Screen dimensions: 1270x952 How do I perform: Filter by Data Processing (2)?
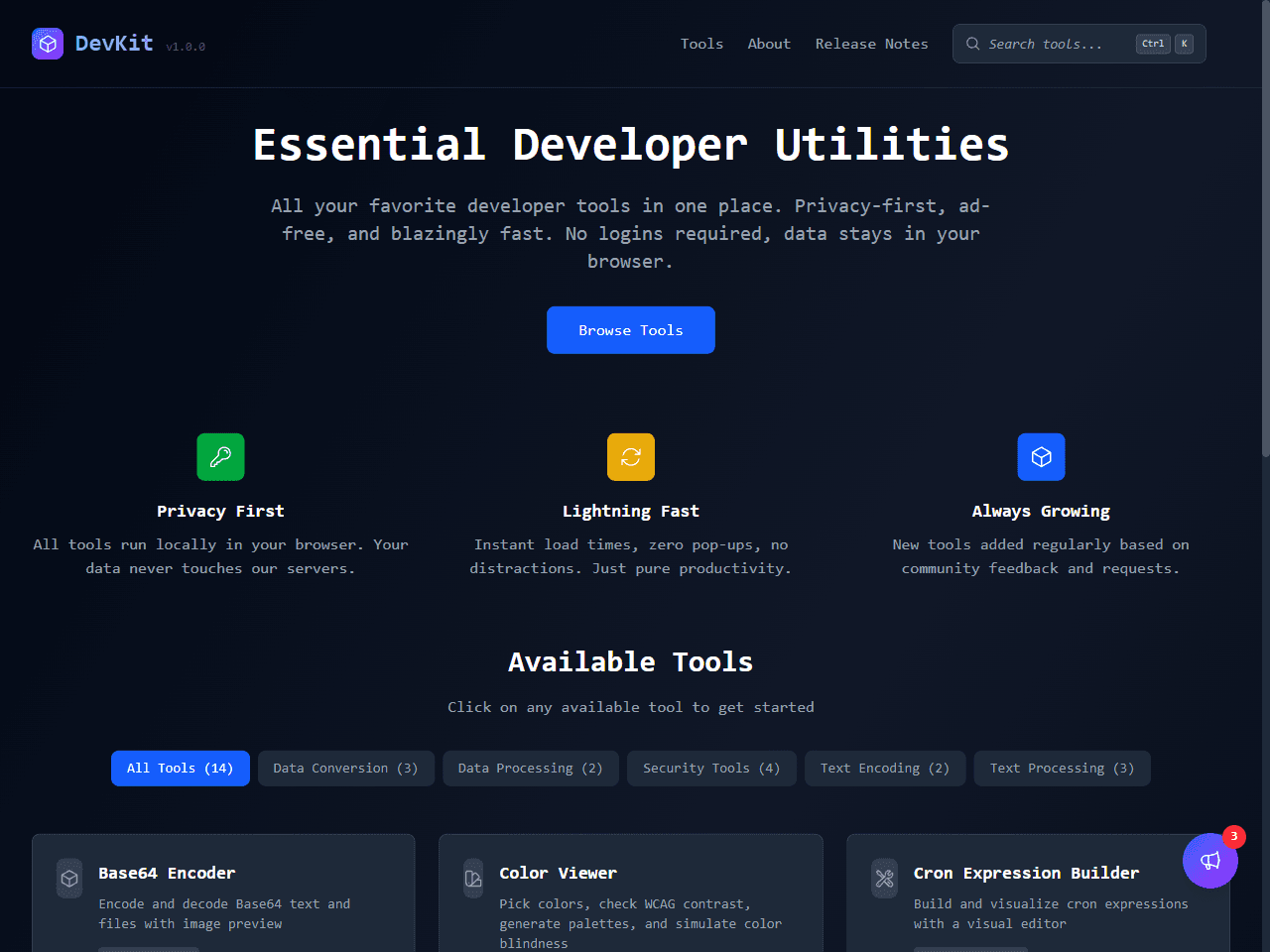(x=531, y=769)
